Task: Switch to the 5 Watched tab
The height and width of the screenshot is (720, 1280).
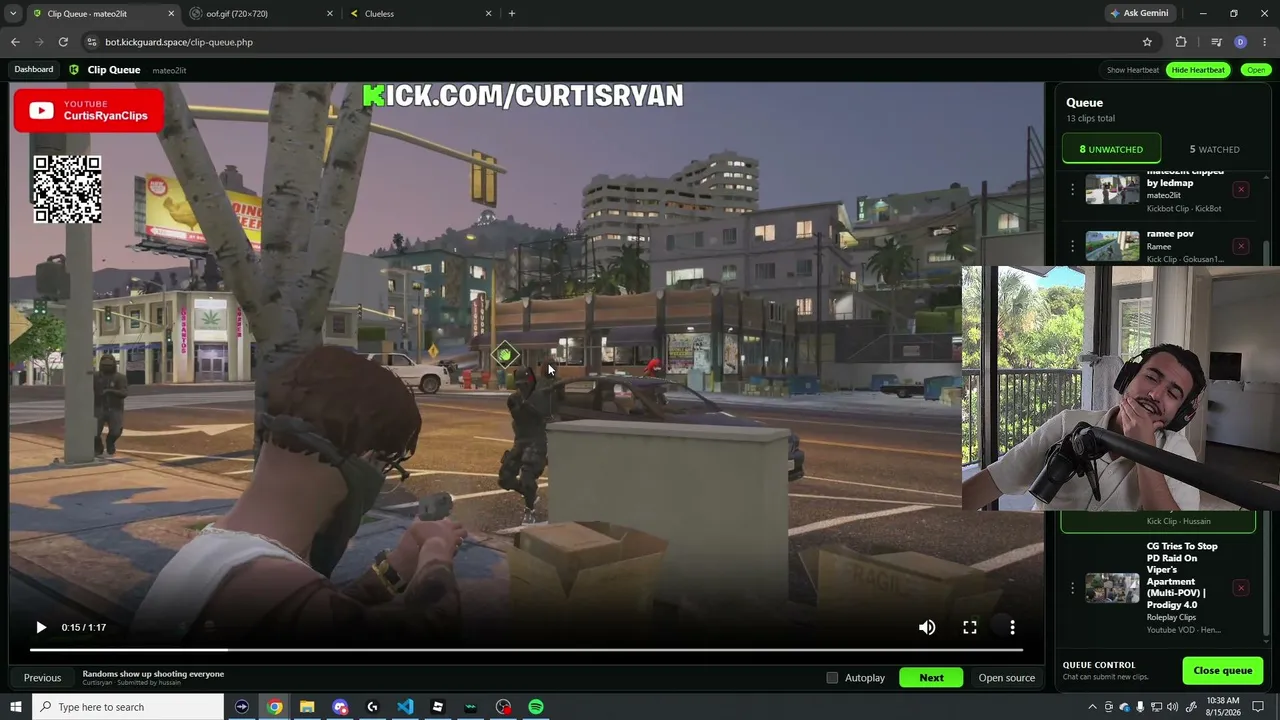Action: pyautogui.click(x=1214, y=149)
